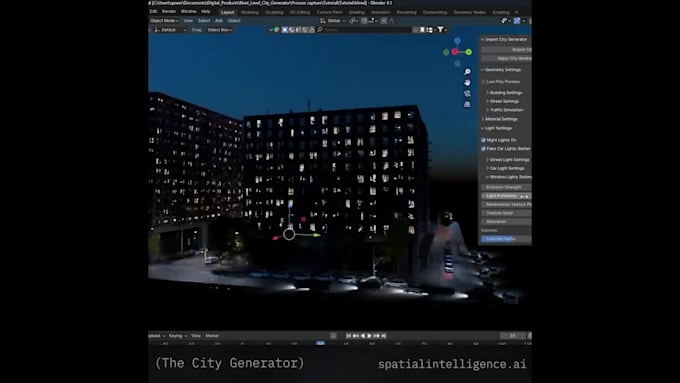Open the pivot point selector

pos(354,20)
